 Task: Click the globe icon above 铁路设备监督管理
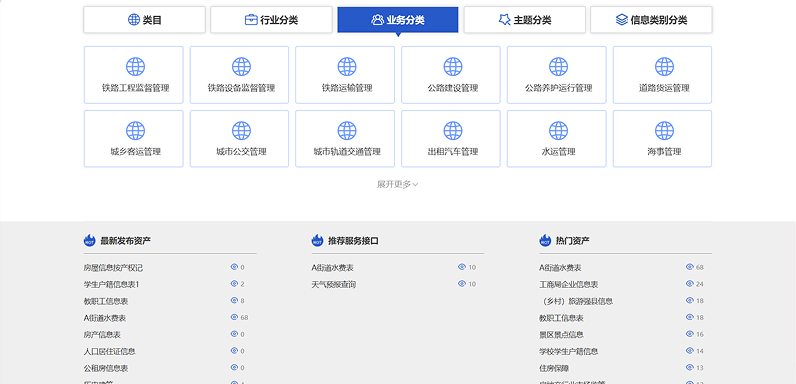(241, 67)
